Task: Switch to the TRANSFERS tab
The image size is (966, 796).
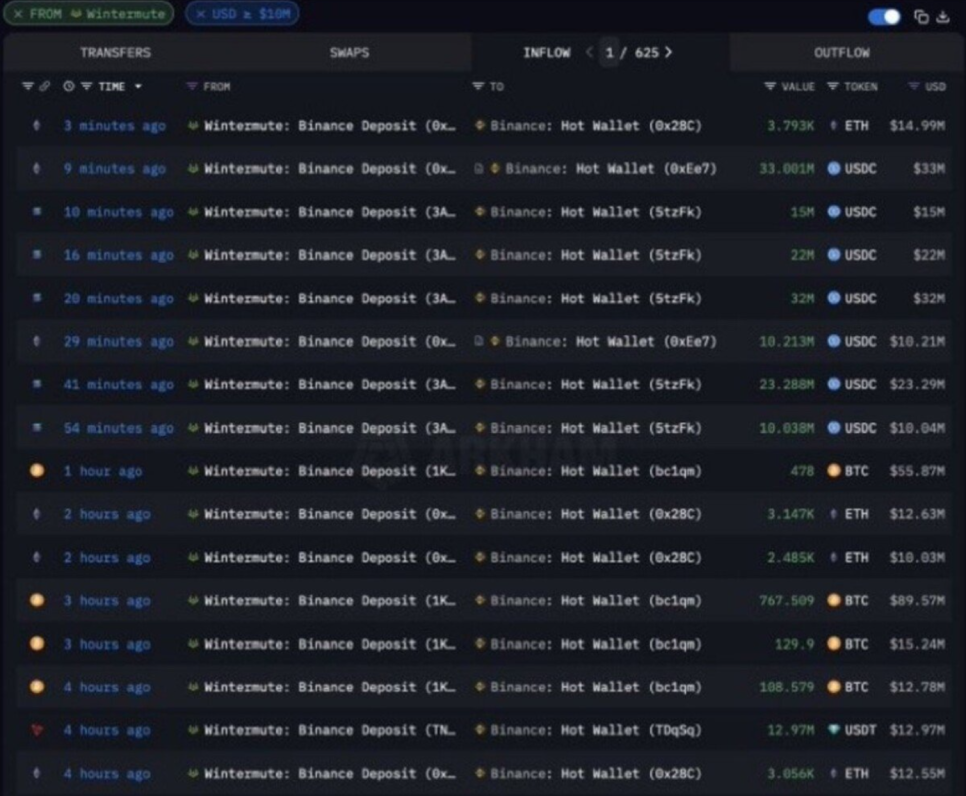Action: 115,52
